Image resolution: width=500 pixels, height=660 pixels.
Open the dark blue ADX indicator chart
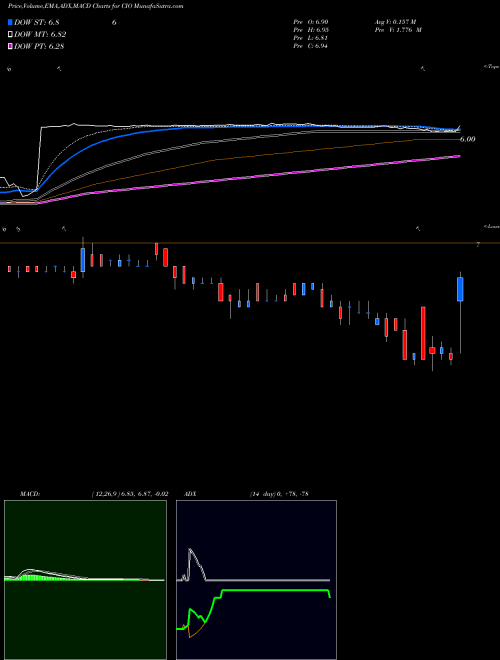tap(256, 580)
